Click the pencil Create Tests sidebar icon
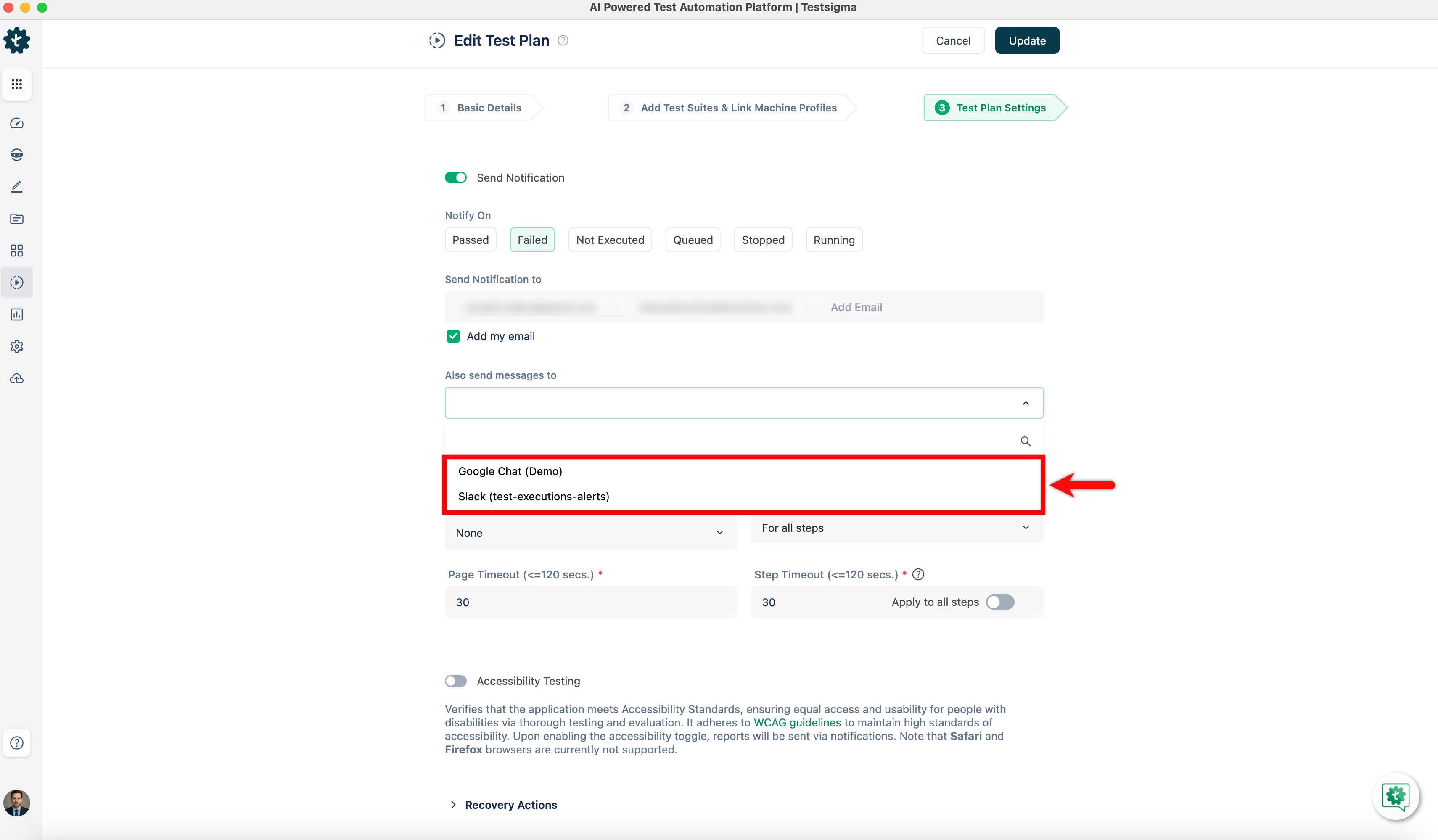 [16, 187]
